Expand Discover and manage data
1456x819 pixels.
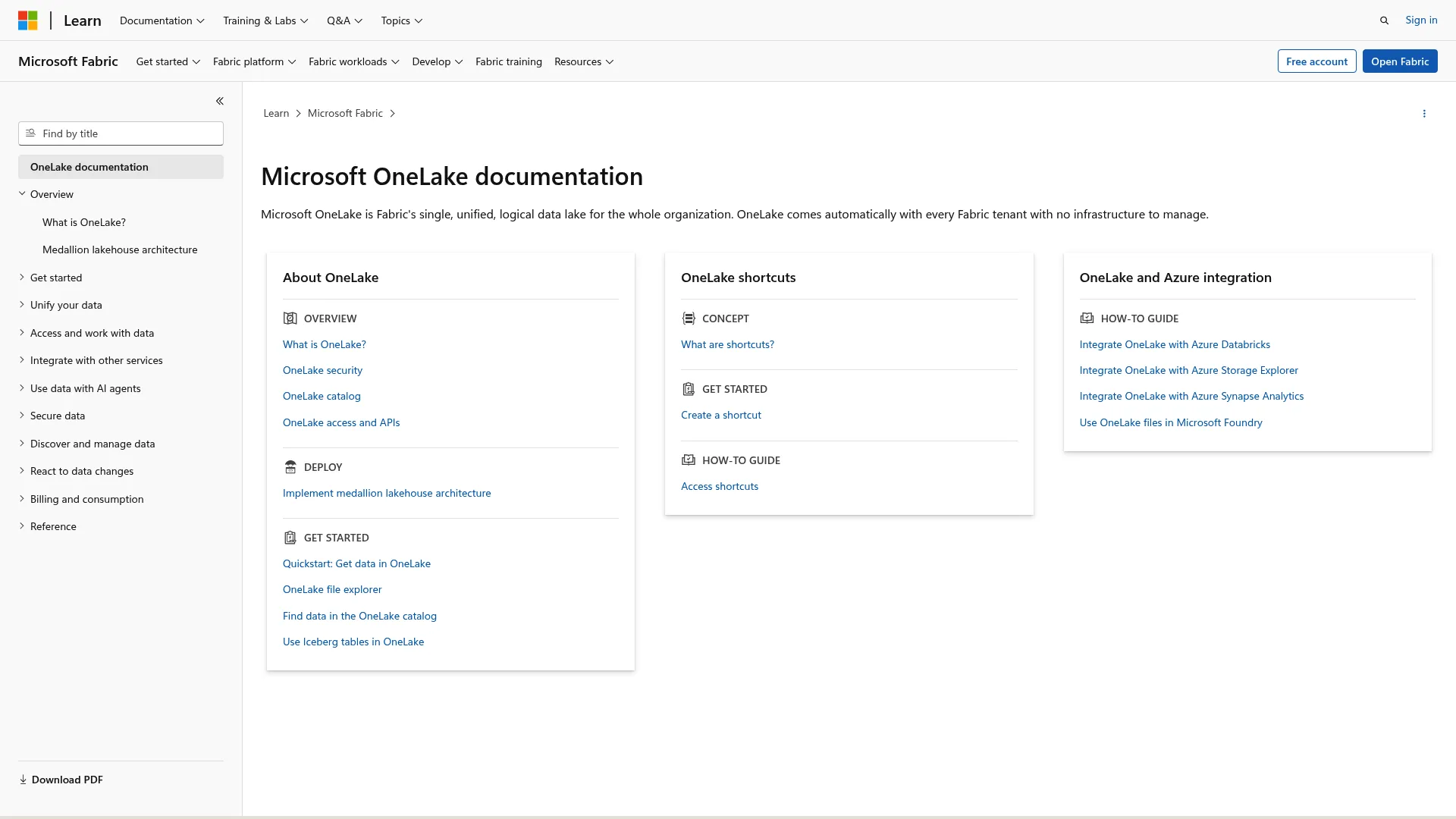[22, 444]
